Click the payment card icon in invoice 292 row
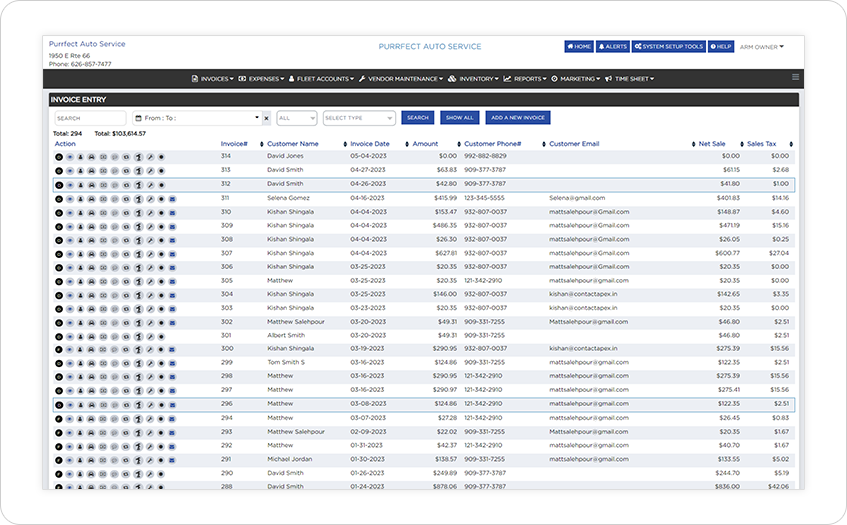Image resolution: width=847 pixels, height=525 pixels. click(103, 447)
